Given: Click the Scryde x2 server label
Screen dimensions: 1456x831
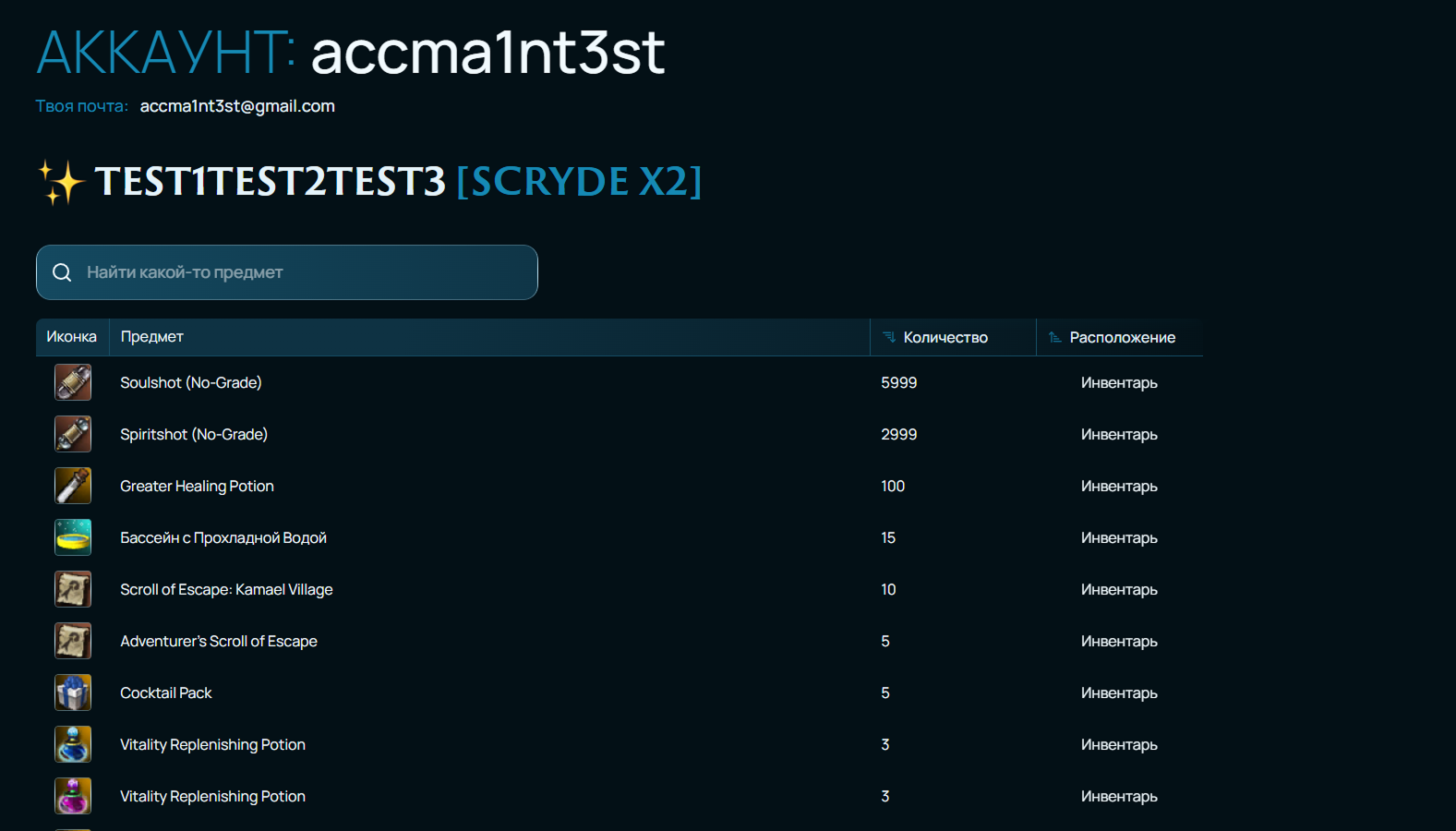Looking at the screenshot, I should click(579, 182).
